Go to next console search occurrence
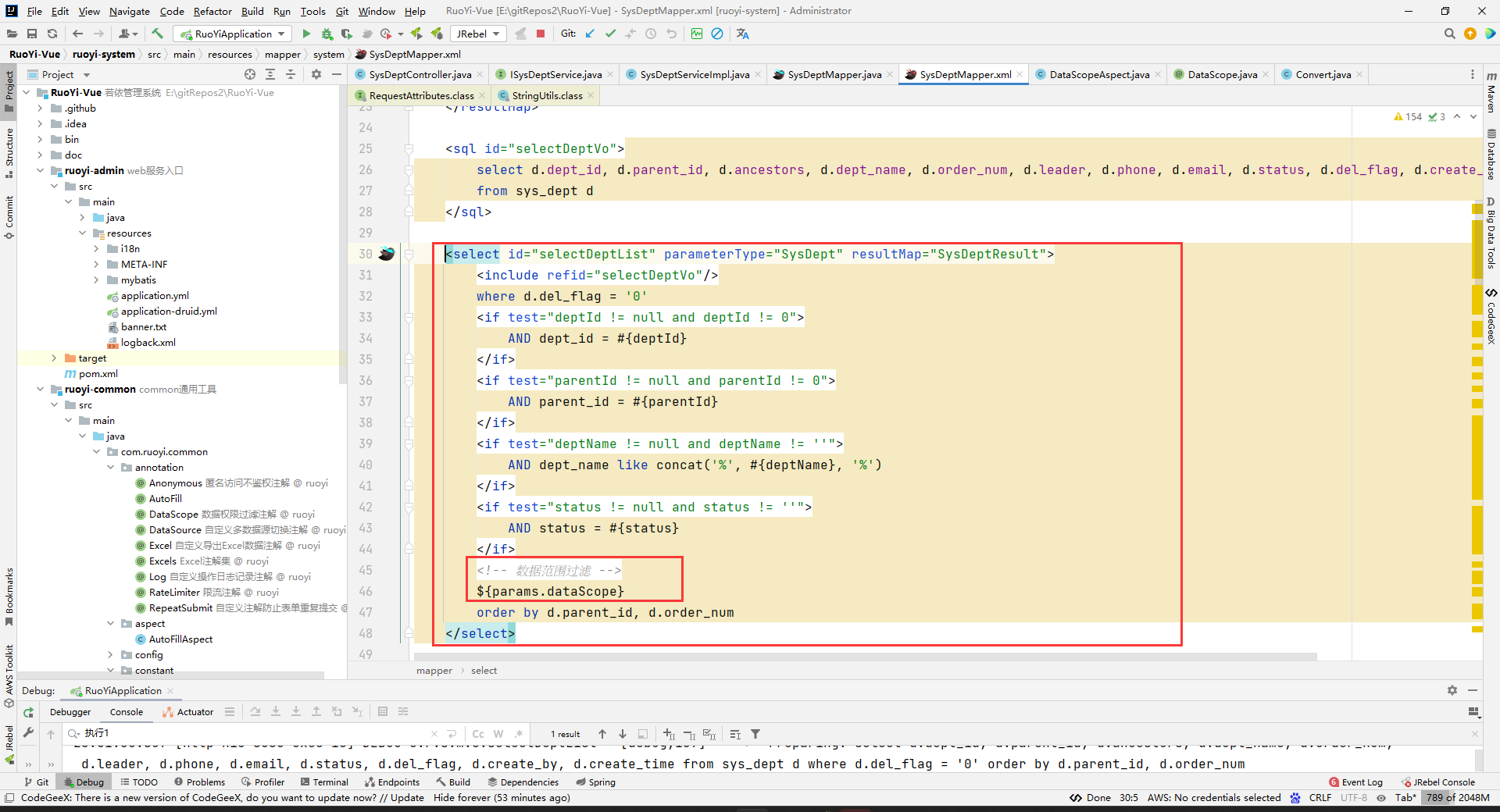Screen dimensions: 1500x812 (x=623, y=734)
